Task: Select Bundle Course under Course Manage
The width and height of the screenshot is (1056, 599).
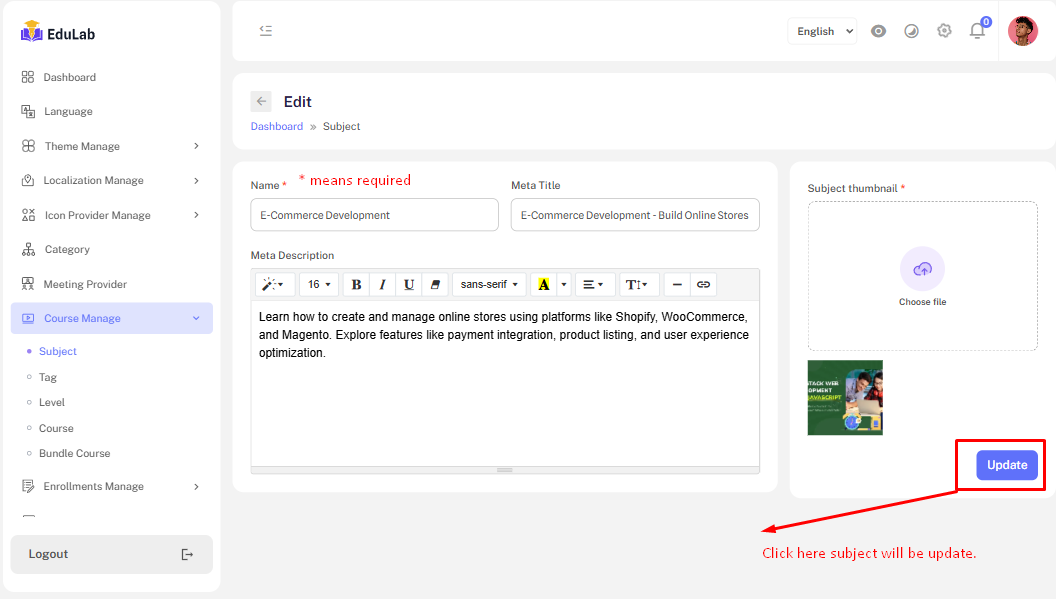Action: (74, 453)
